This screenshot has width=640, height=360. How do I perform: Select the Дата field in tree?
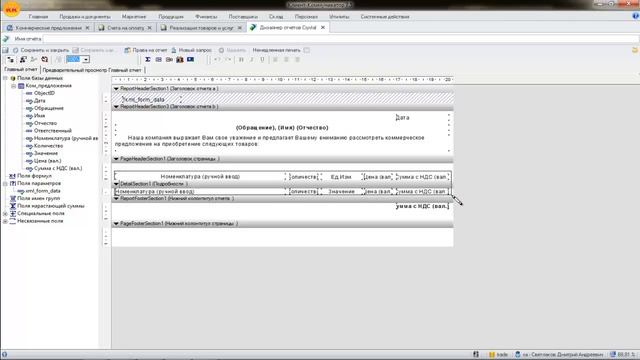pos(40,100)
